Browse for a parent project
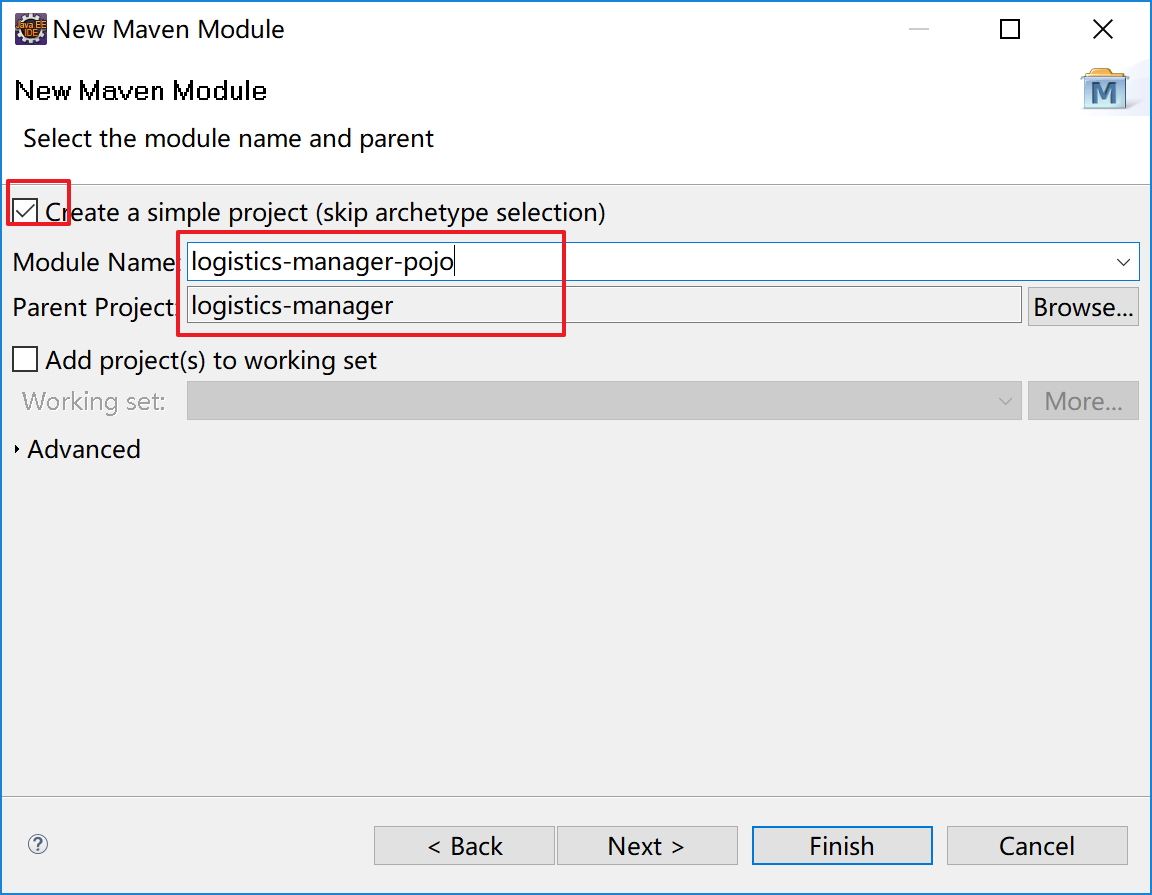 tap(1083, 306)
